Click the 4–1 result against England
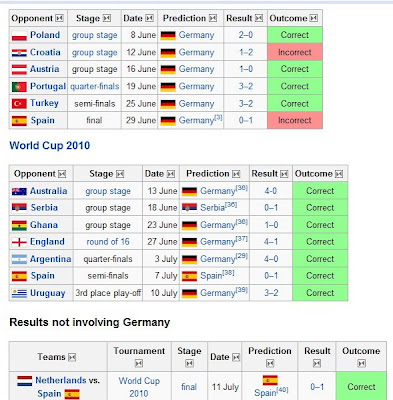393x400 pixels. tap(271, 242)
